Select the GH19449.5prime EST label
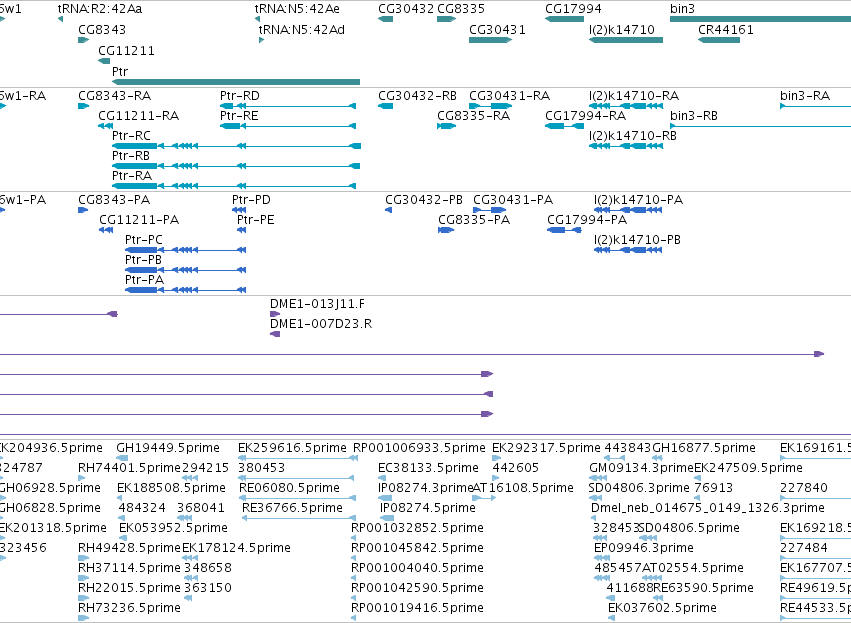 pyautogui.click(x=168, y=448)
